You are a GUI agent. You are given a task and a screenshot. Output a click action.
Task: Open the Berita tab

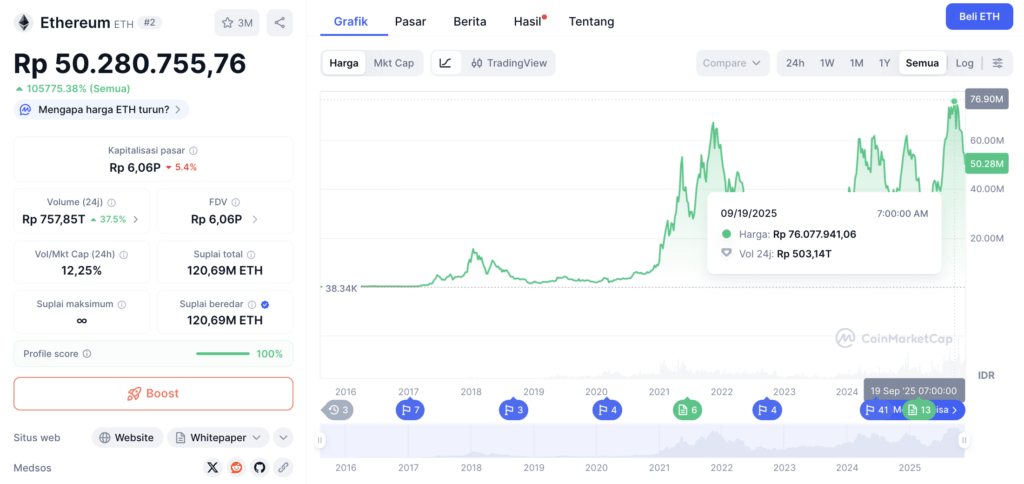click(x=470, y=22)
